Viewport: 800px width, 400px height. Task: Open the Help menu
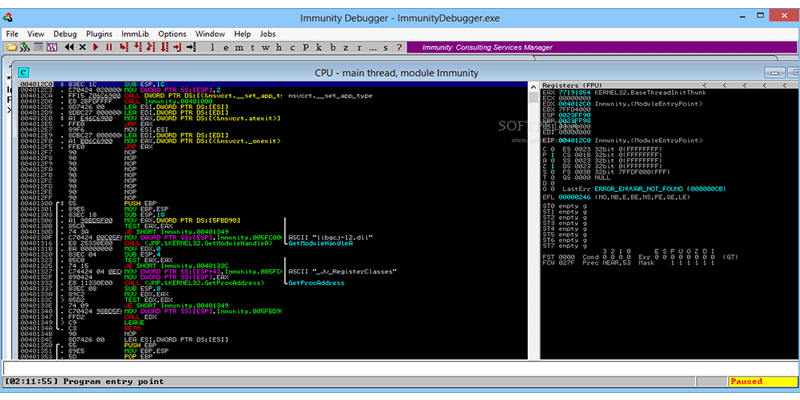point(242,34)
